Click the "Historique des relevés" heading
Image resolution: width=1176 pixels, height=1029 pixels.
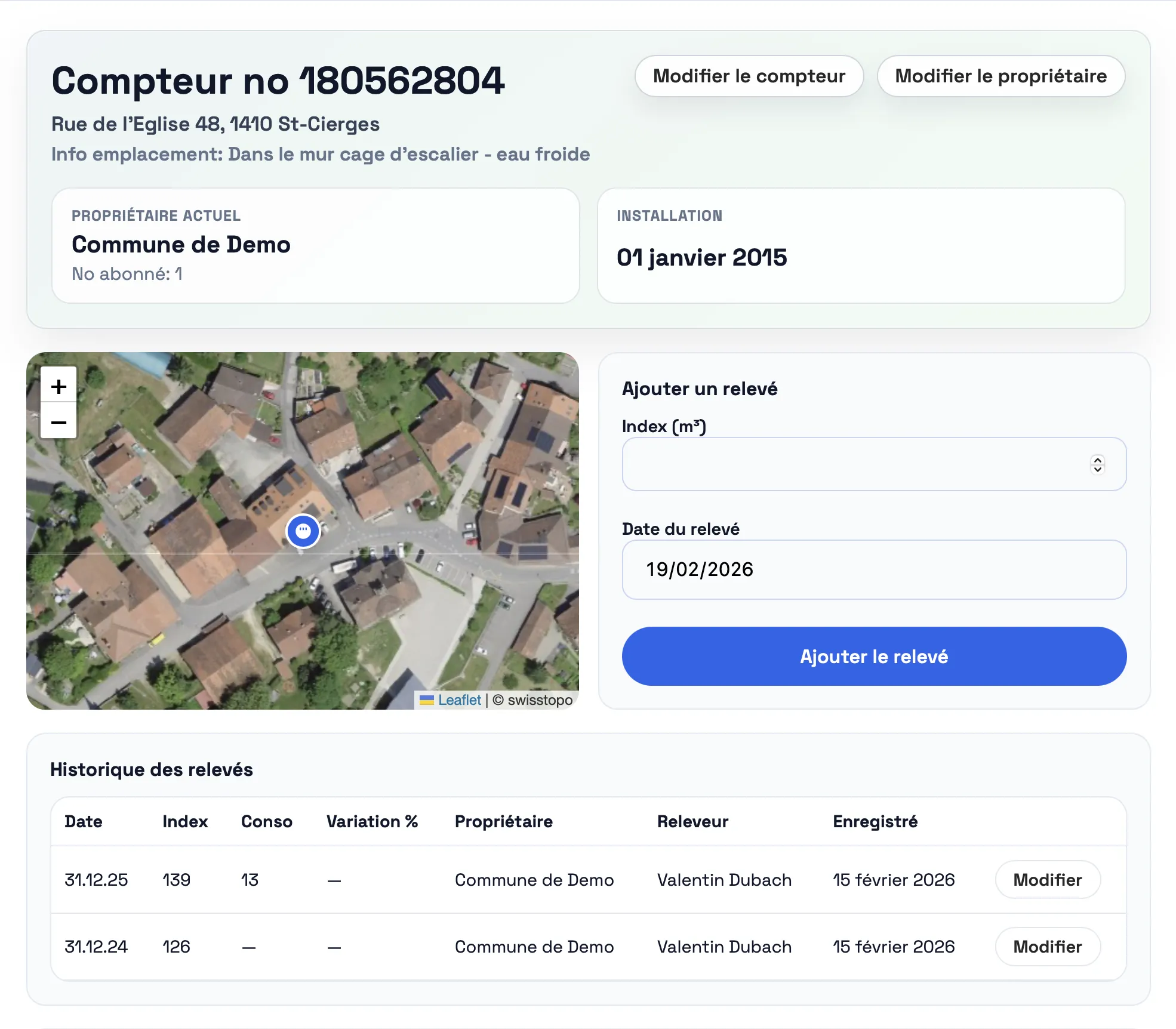(152, 769)
